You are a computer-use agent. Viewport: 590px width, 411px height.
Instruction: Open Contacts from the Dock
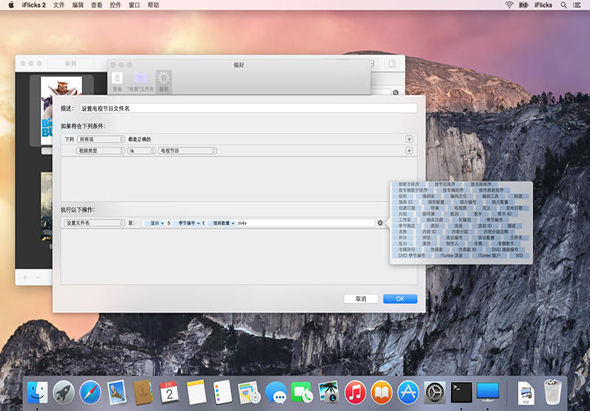coord(143,392)
